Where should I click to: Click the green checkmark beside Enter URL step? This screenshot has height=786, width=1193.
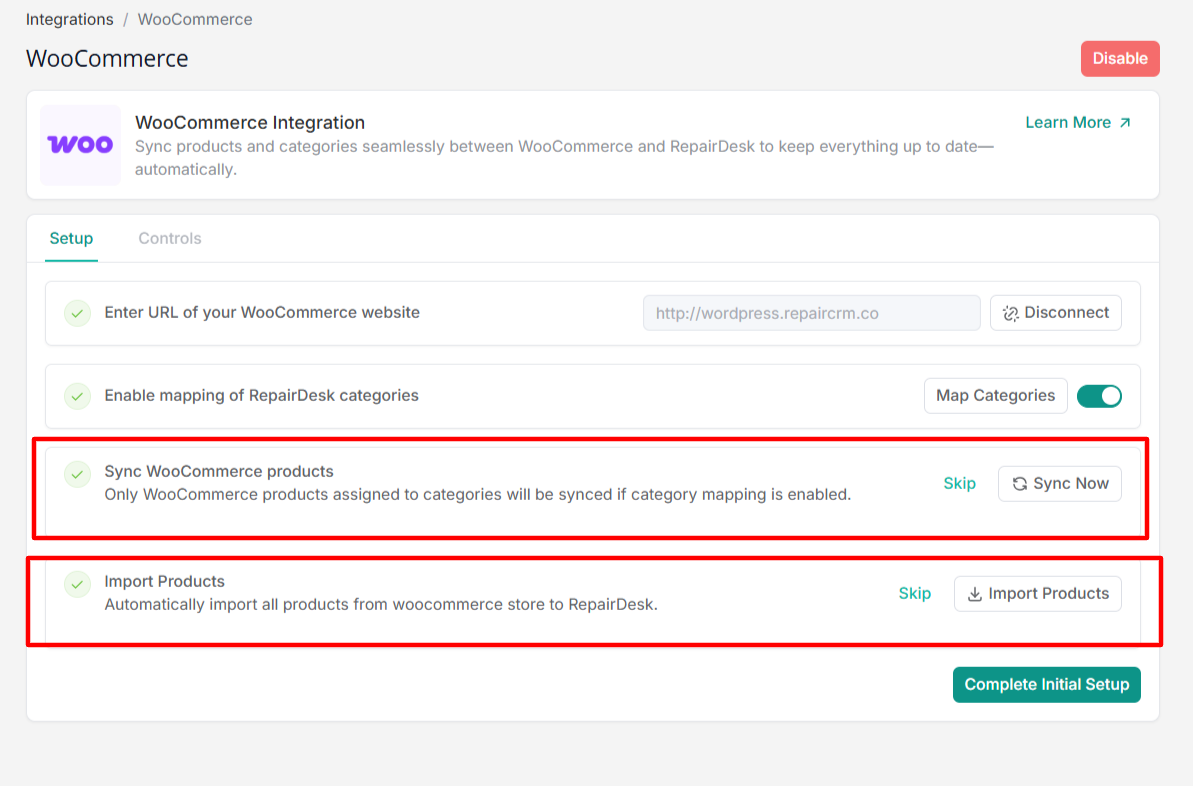pos(78,313)
